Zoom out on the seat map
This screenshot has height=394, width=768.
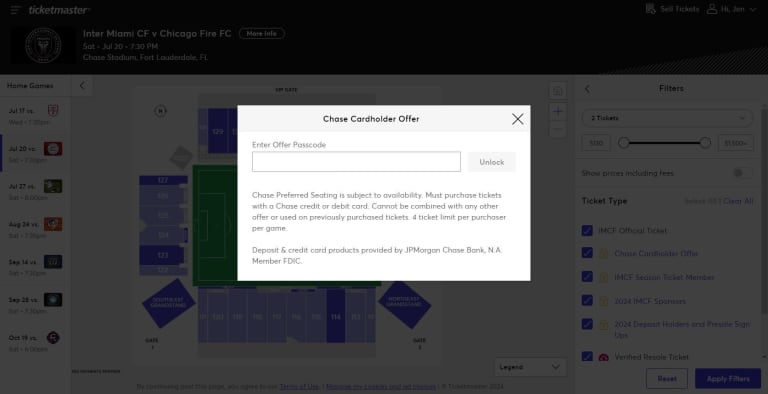(x=558, y=130)
